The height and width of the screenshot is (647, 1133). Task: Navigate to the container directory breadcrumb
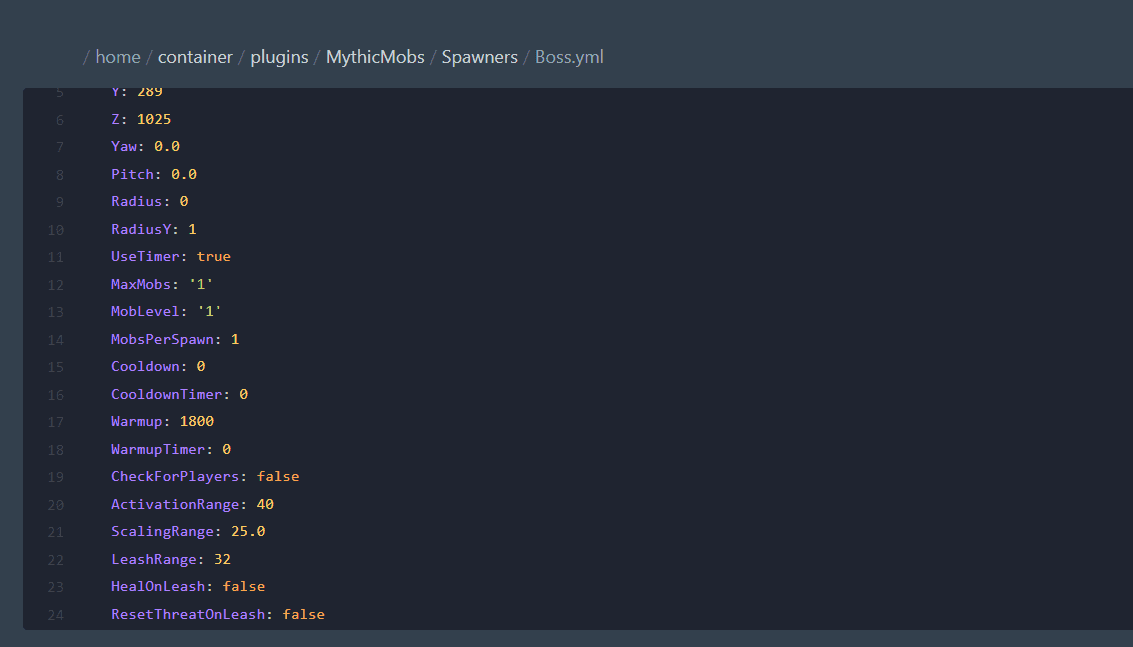(x=195, y=57)
